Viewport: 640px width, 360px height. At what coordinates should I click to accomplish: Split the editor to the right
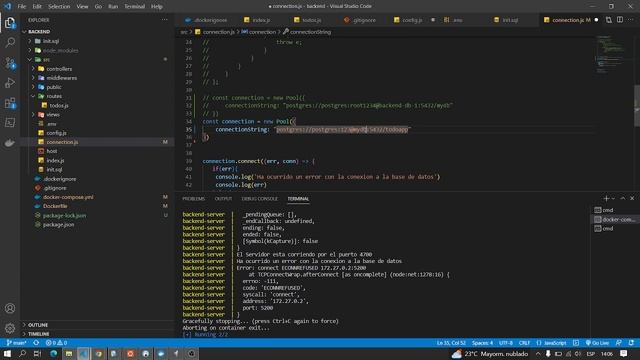coord(620,20)
